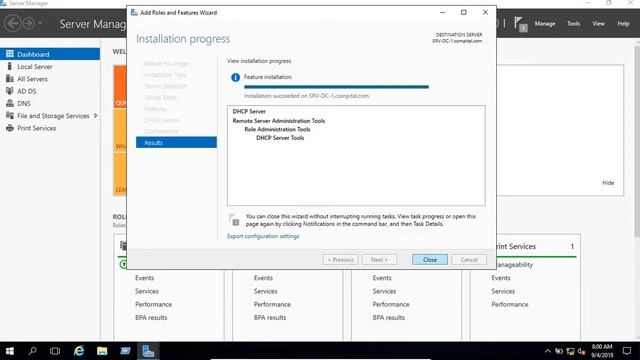Click Role Administration Tools entry

tap(277, 129)
